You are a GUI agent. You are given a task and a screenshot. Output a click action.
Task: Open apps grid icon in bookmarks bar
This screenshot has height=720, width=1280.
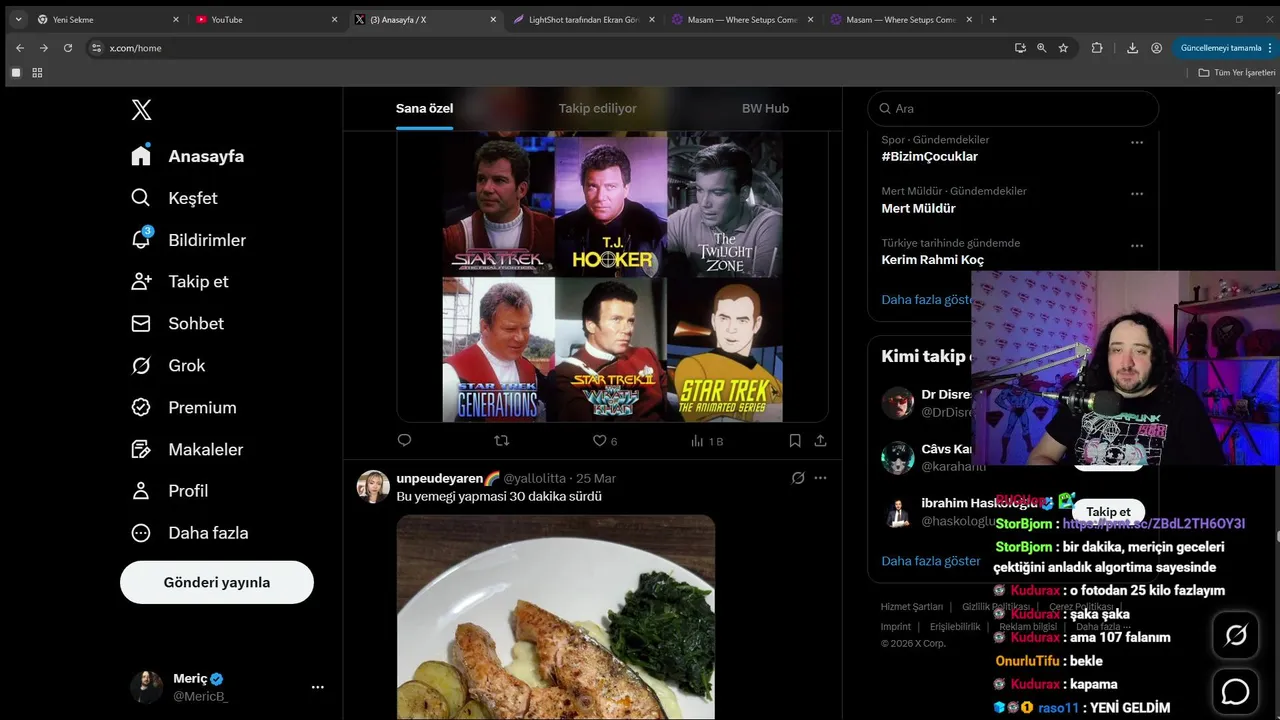[37, 73]
